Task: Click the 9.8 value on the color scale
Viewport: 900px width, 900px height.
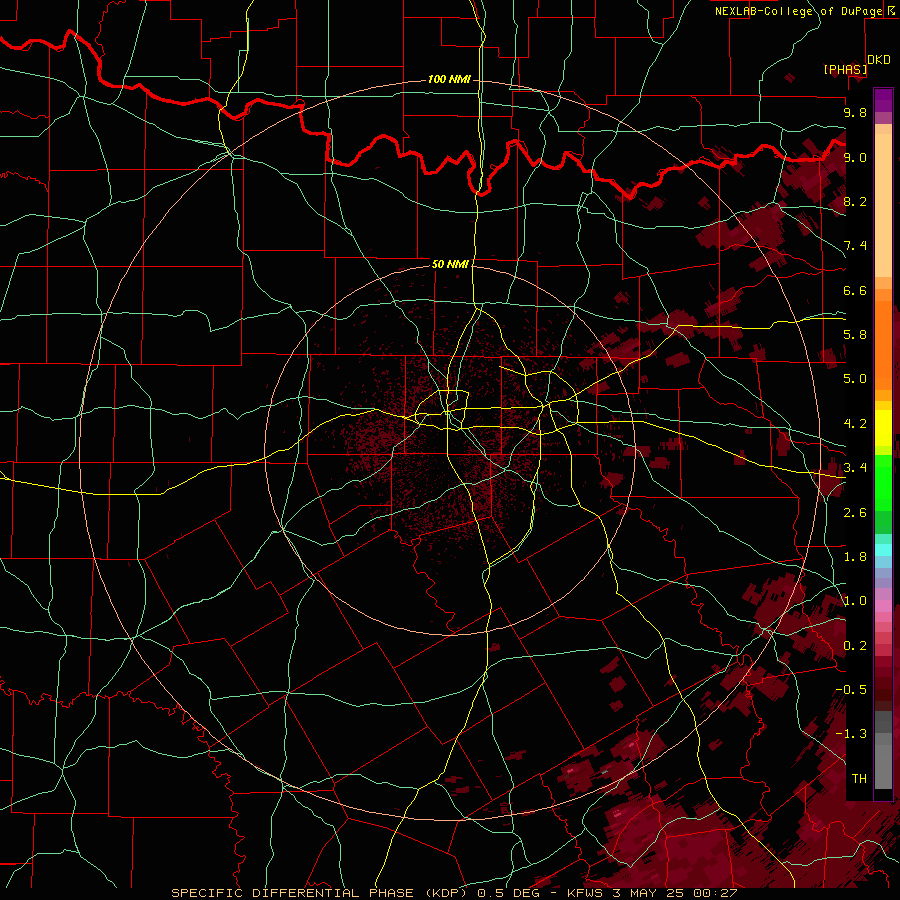Action: 855,112
